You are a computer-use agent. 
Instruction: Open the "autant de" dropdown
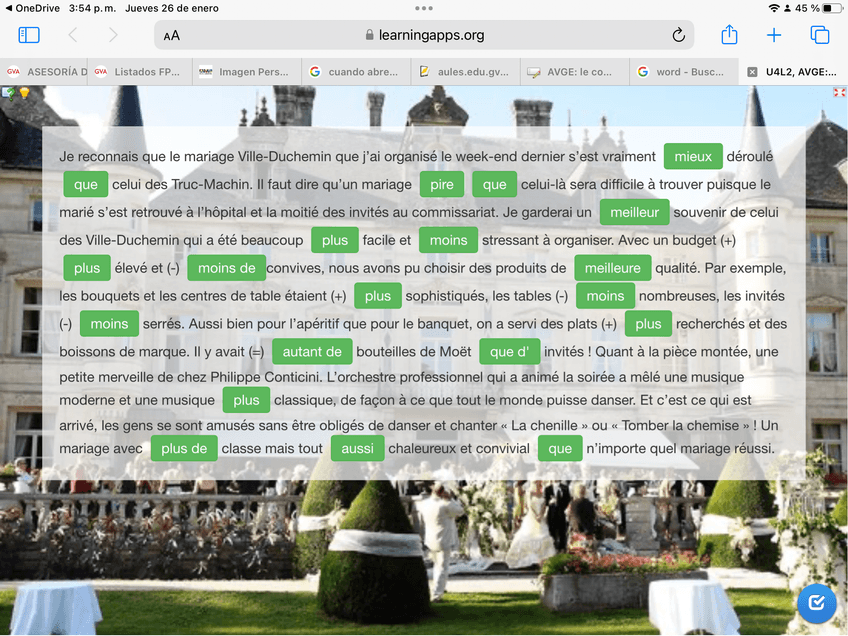(312, 352)
